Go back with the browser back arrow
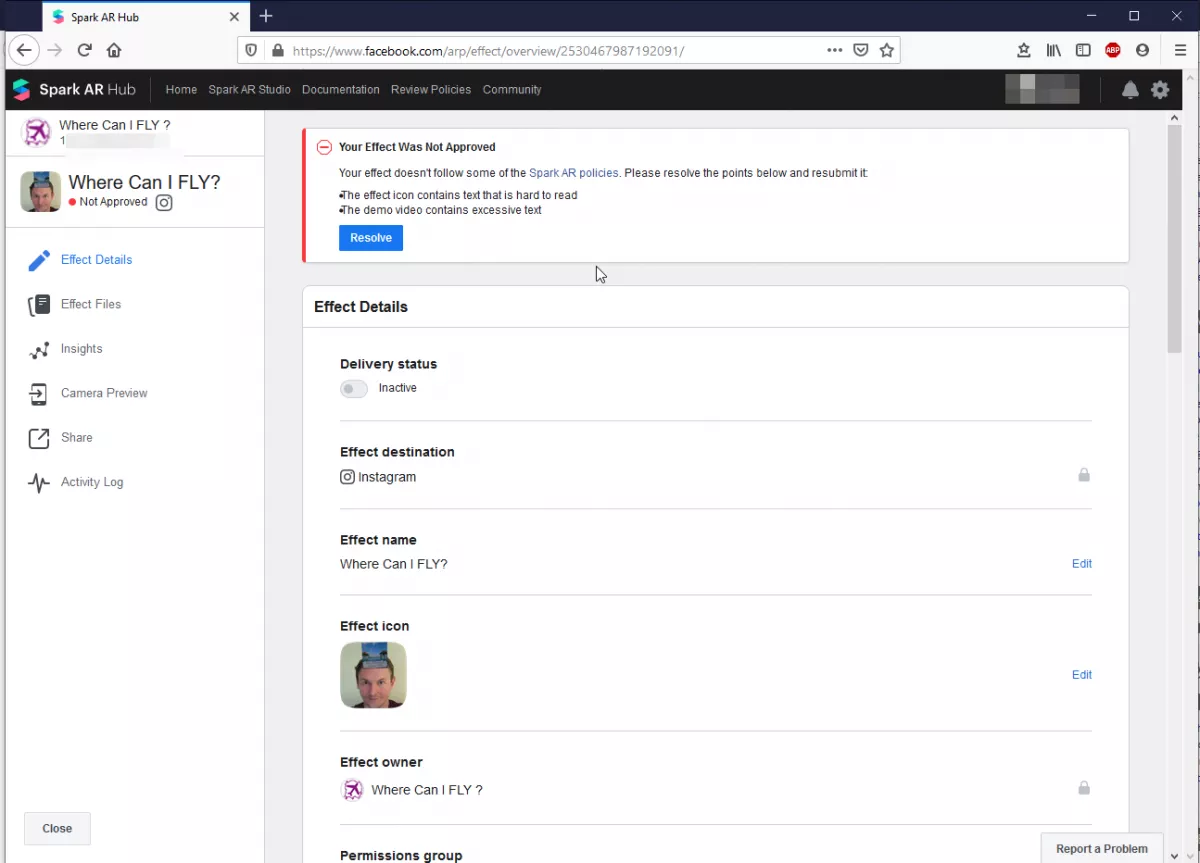1200x863 pixels. click(x=24, y=50)
